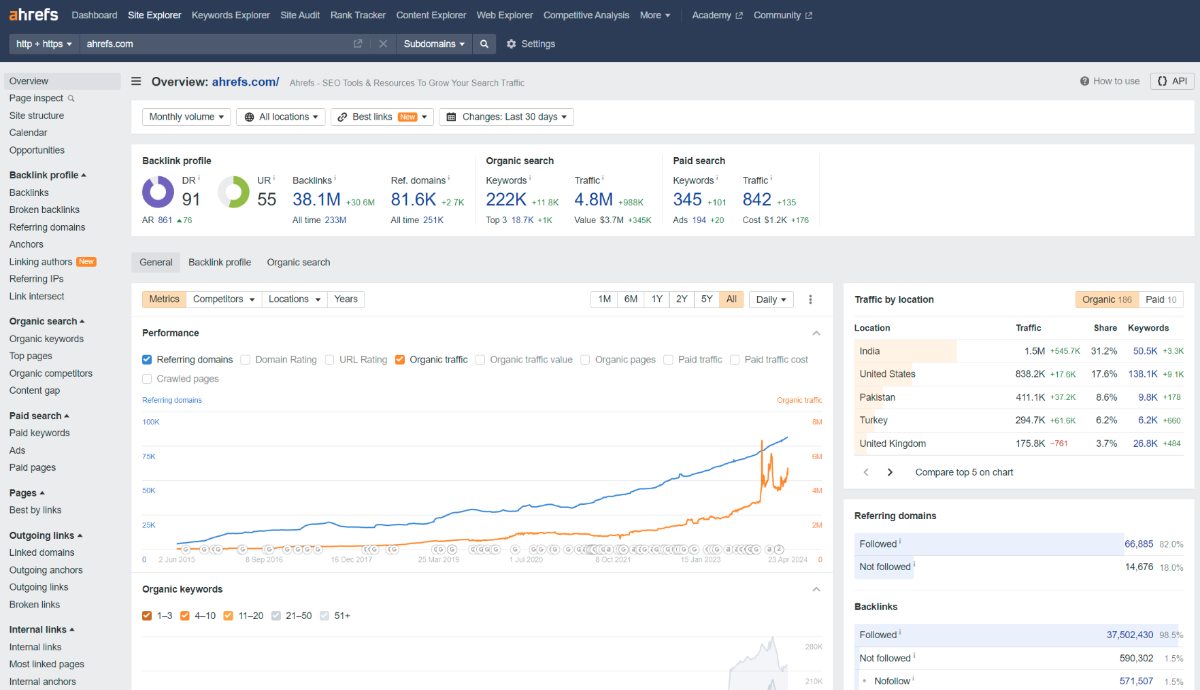Click Followed info icon under Referring domains
The height and width of the screenshot is (690, 1200).
click(x=900, y=542)
